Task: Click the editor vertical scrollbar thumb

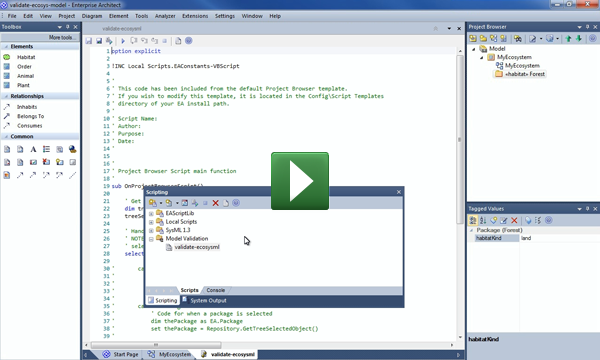Action: pyautogui.click(x=460, y=140)
